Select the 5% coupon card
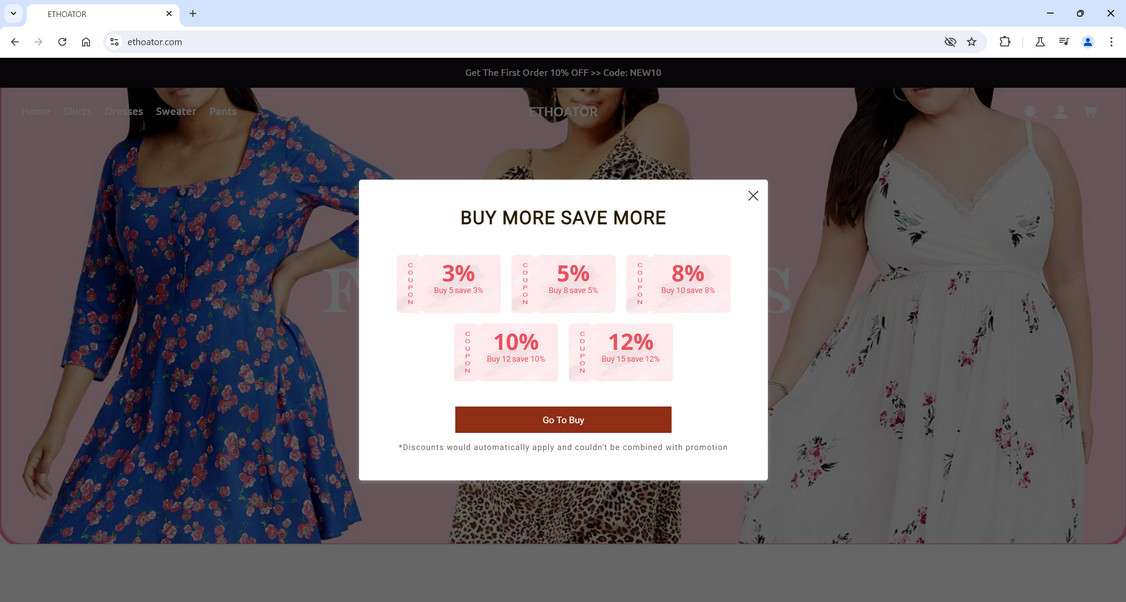The image size is (1126, 602). tap(564, 283)
